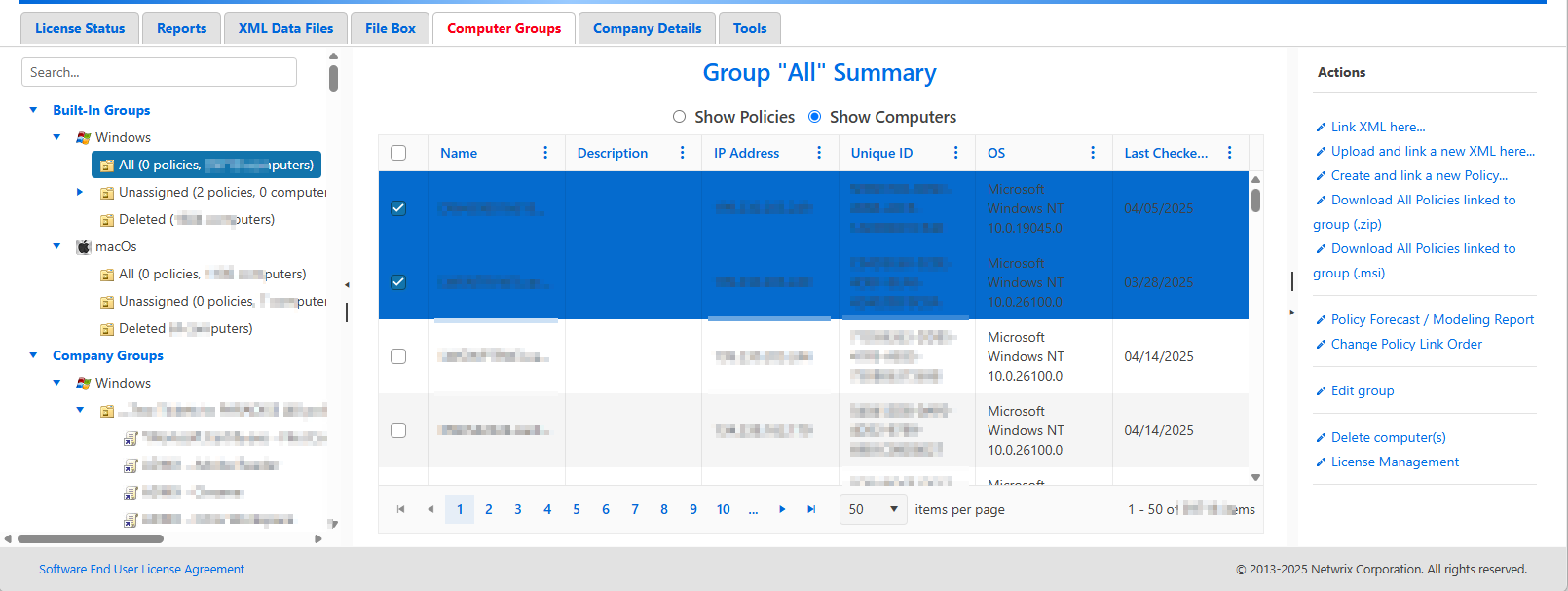Click the Delete computer(s) action link
This screenshot has height=591, width=1568.
tap(1388, 437)
